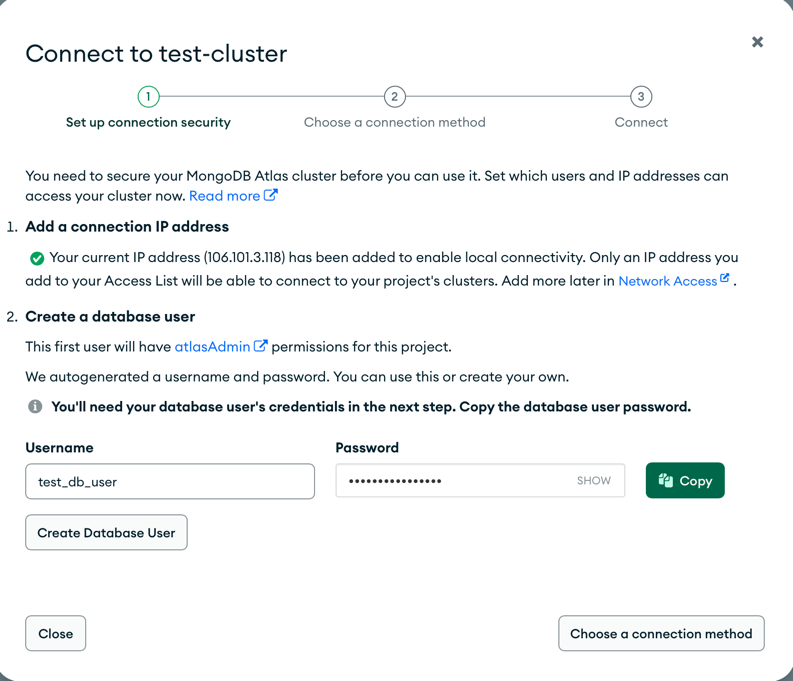The width and height of the screenshot is (793, 681).
Task: Click the step 3 circle icon
Action: 641,97
